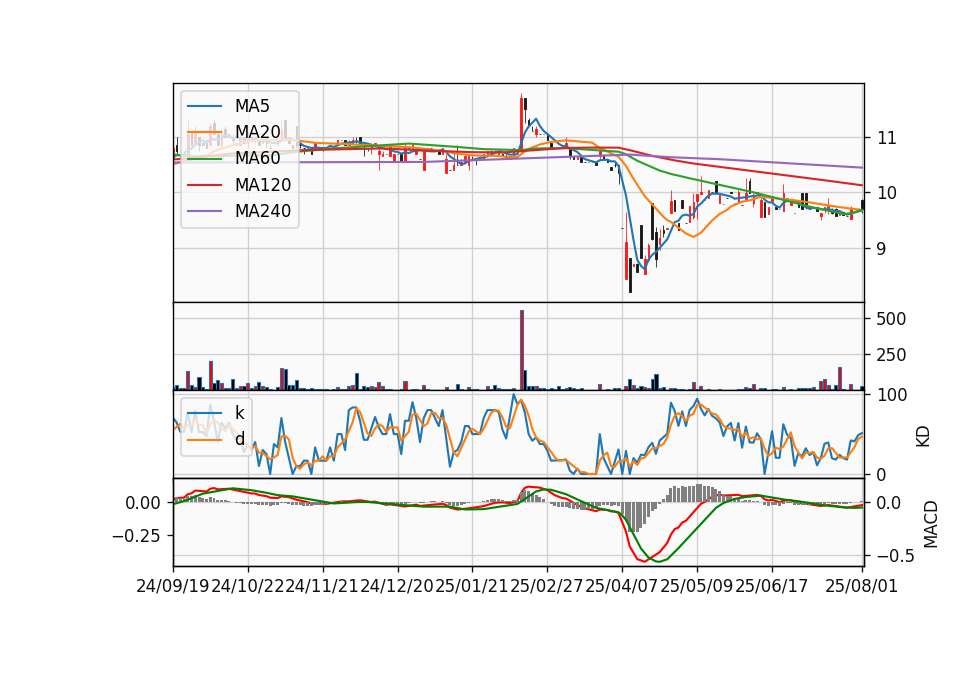This screenshot has width=960, height=690.
Task: Click the date label 25/04/07
Action: (x=621, y=586)
